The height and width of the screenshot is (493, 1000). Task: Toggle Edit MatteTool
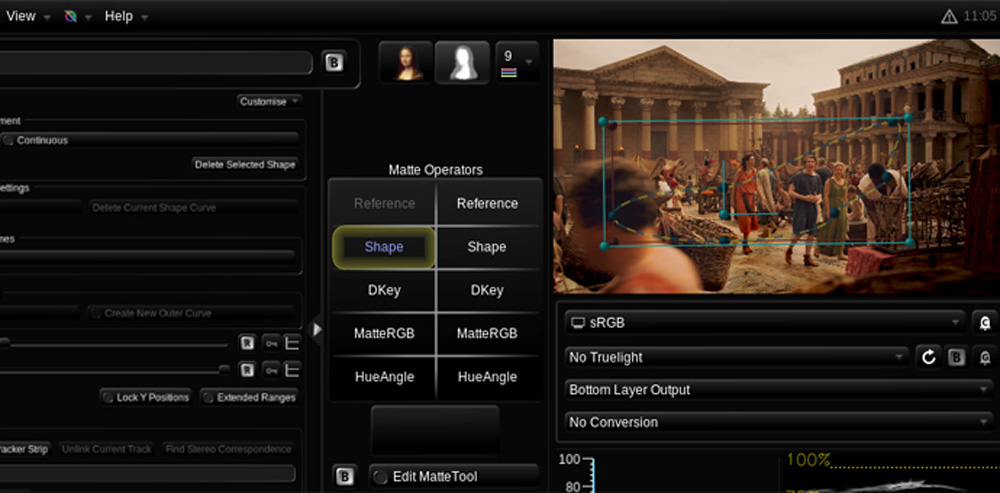pos(454,476)
